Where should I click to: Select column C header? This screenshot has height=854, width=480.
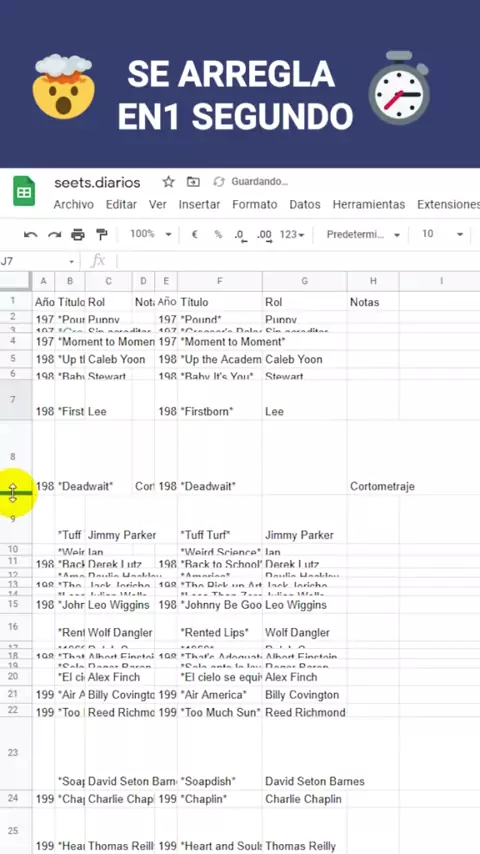click(108, 281)
